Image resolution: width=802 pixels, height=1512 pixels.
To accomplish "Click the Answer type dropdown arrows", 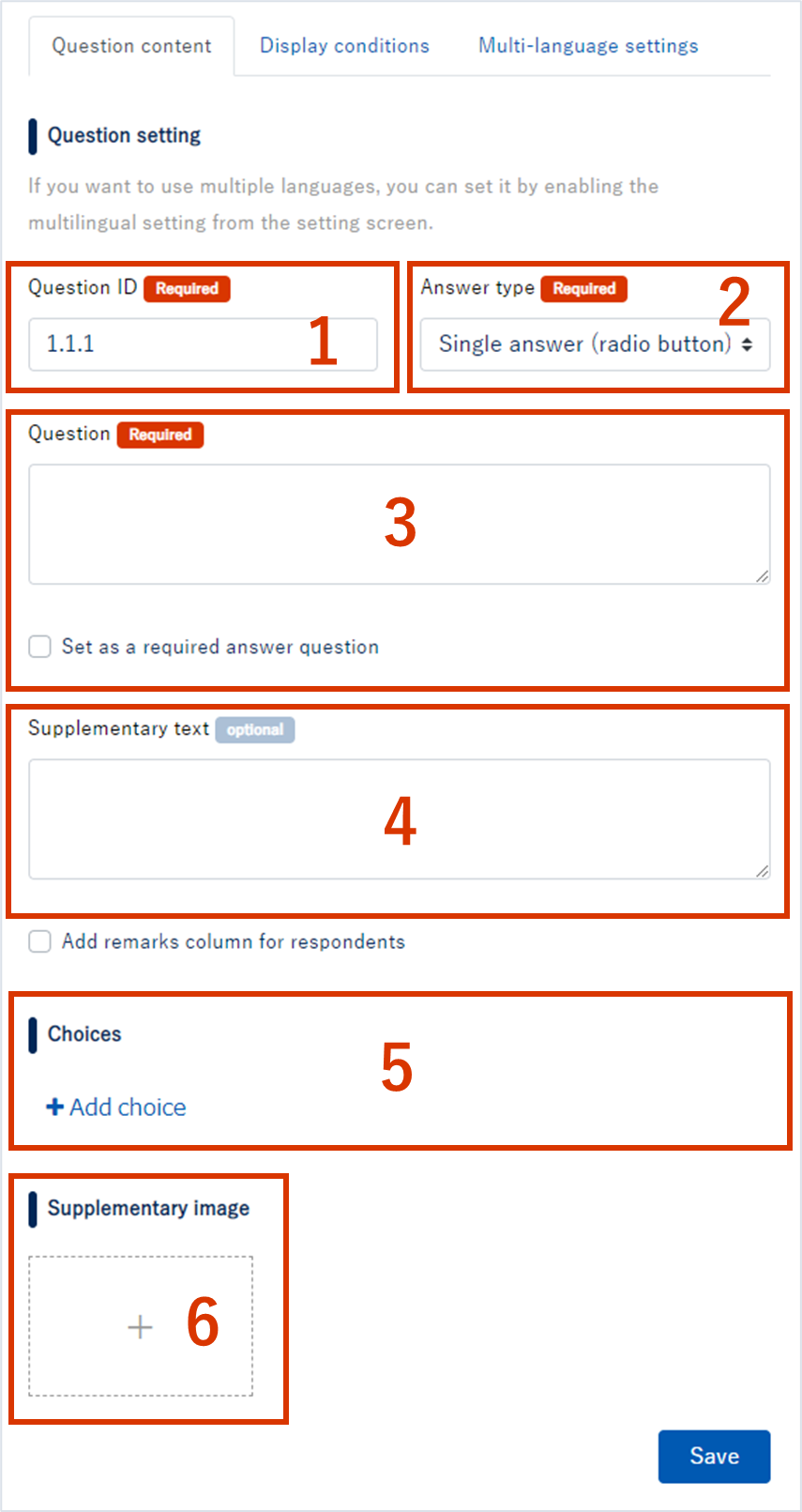I will pos(747,344).
